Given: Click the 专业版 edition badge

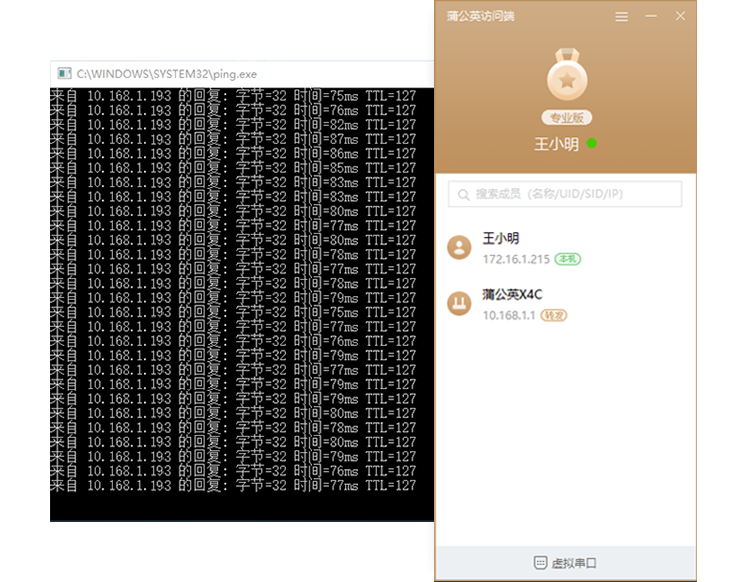Looking at the screenshot, I should click(567, 118).
